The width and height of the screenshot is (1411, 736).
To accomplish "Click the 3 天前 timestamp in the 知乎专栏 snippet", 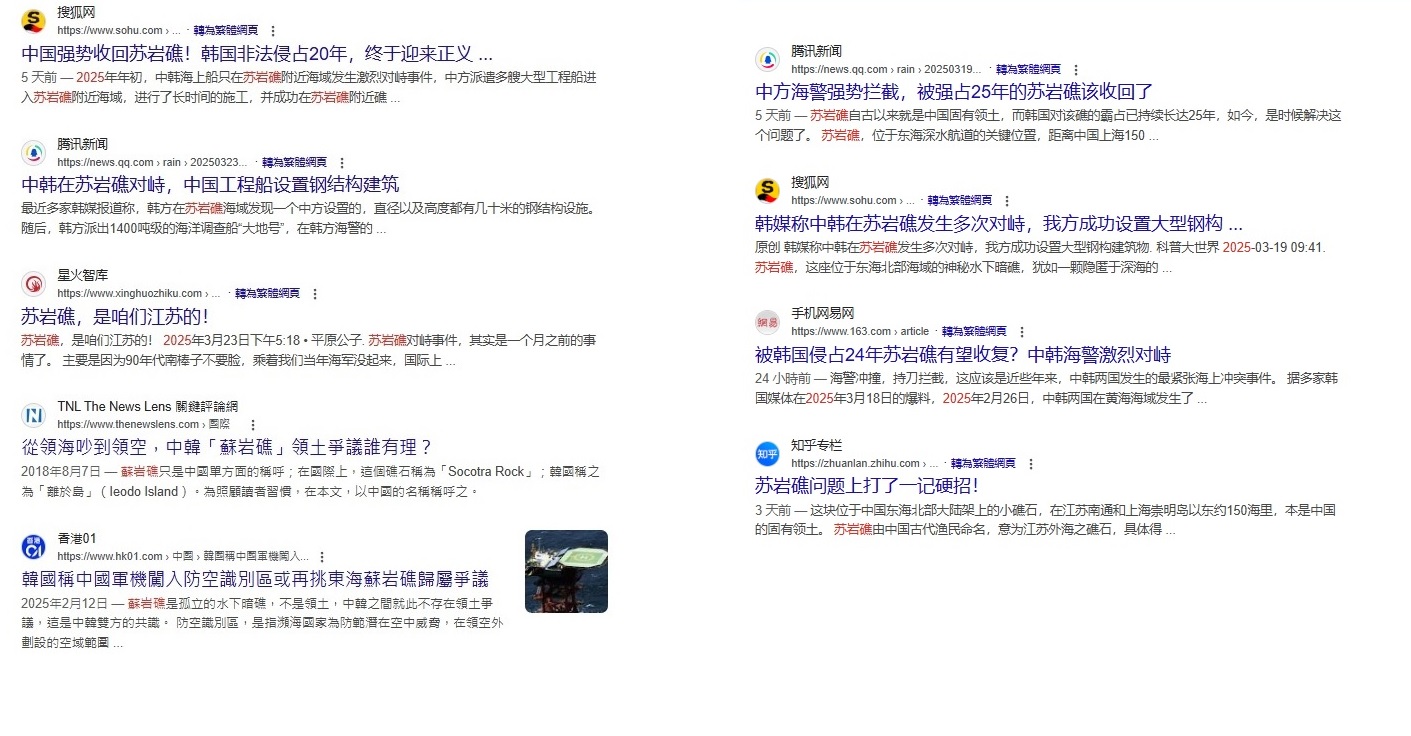I will tap(773, 510).
